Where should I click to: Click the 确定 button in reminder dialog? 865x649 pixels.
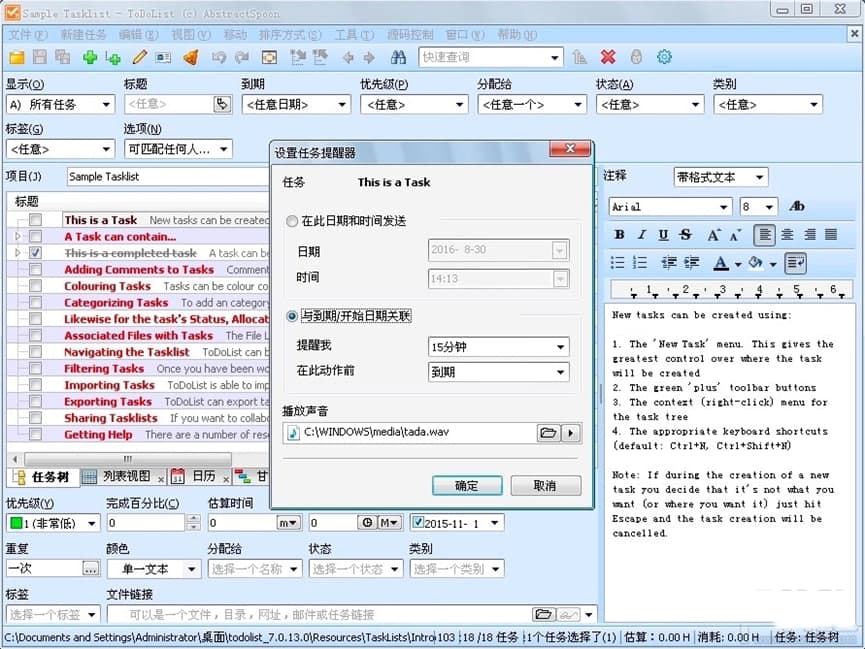[x=467, y=486]
